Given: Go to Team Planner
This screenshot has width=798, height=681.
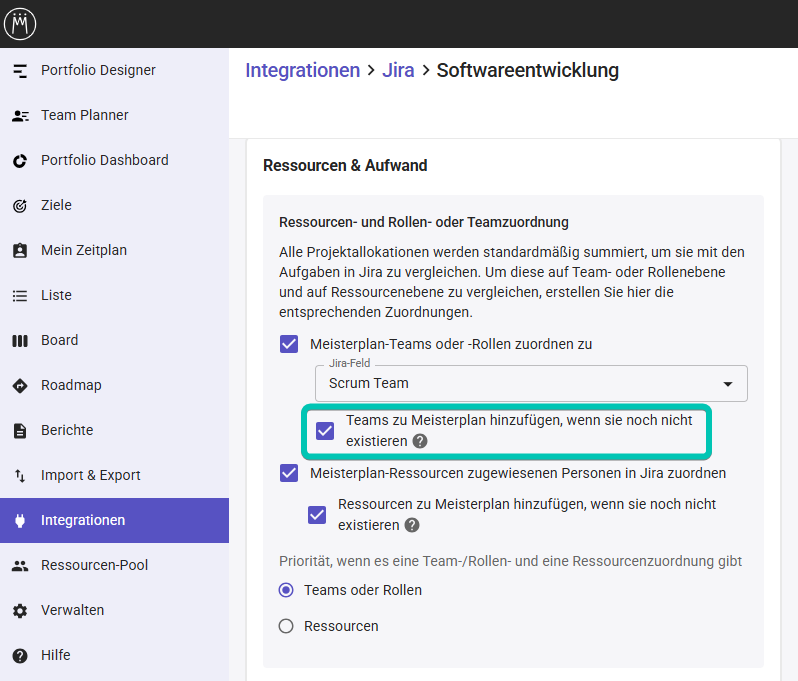Looking at the screenshot, I should point(115,116).
